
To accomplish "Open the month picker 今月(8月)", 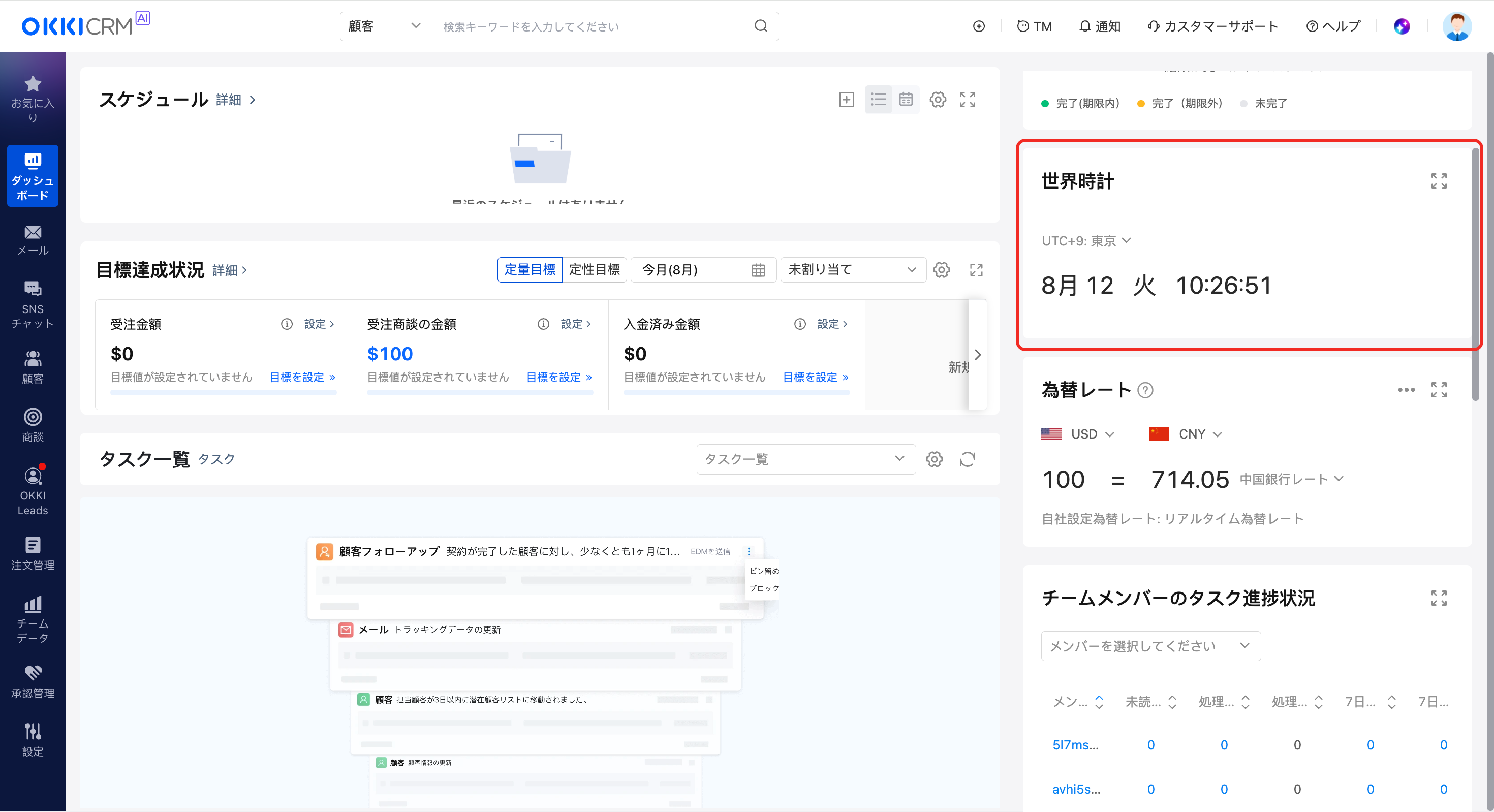I will (703, 270).
